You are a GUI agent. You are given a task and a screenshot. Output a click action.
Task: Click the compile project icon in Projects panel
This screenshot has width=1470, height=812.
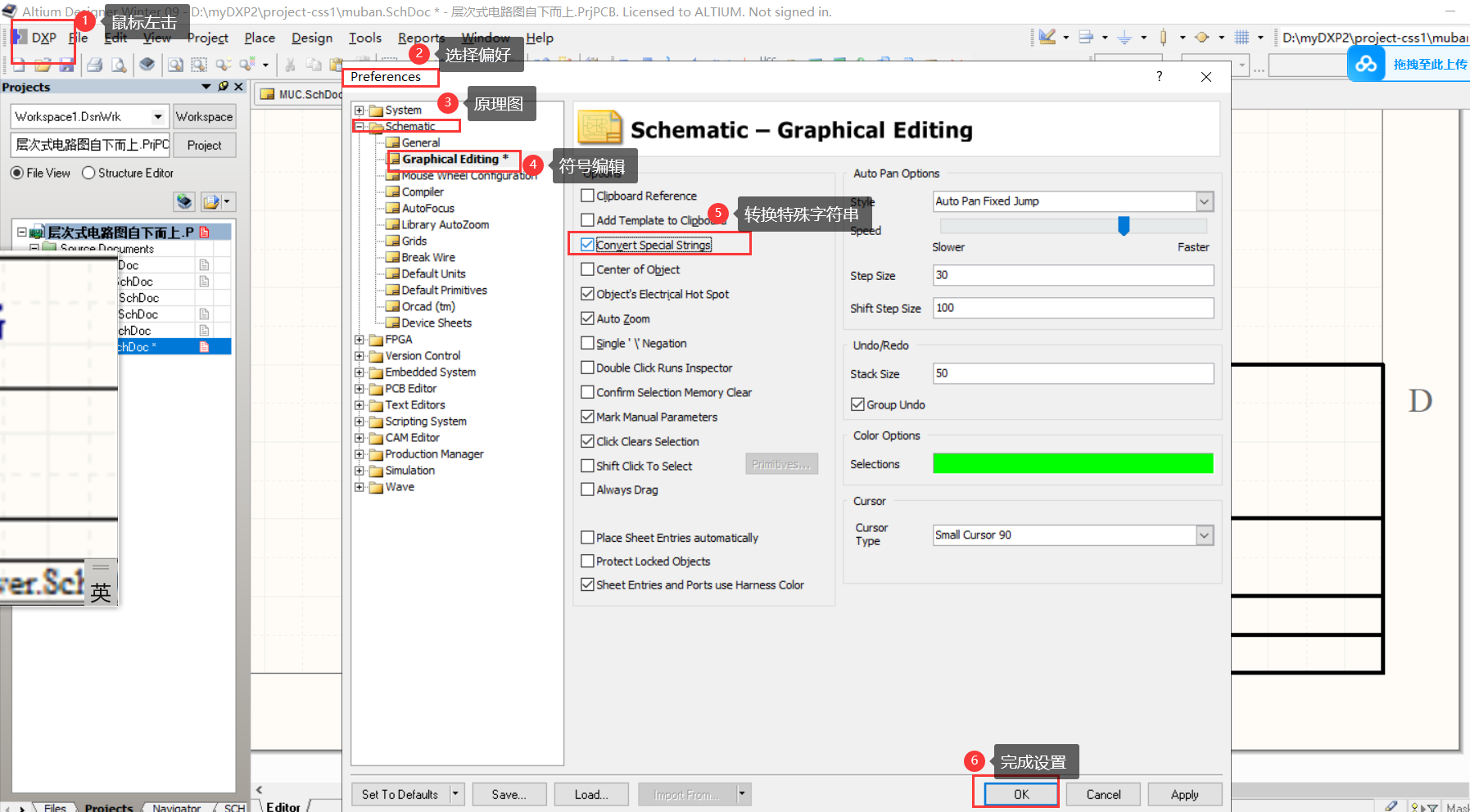click(184, 201)
